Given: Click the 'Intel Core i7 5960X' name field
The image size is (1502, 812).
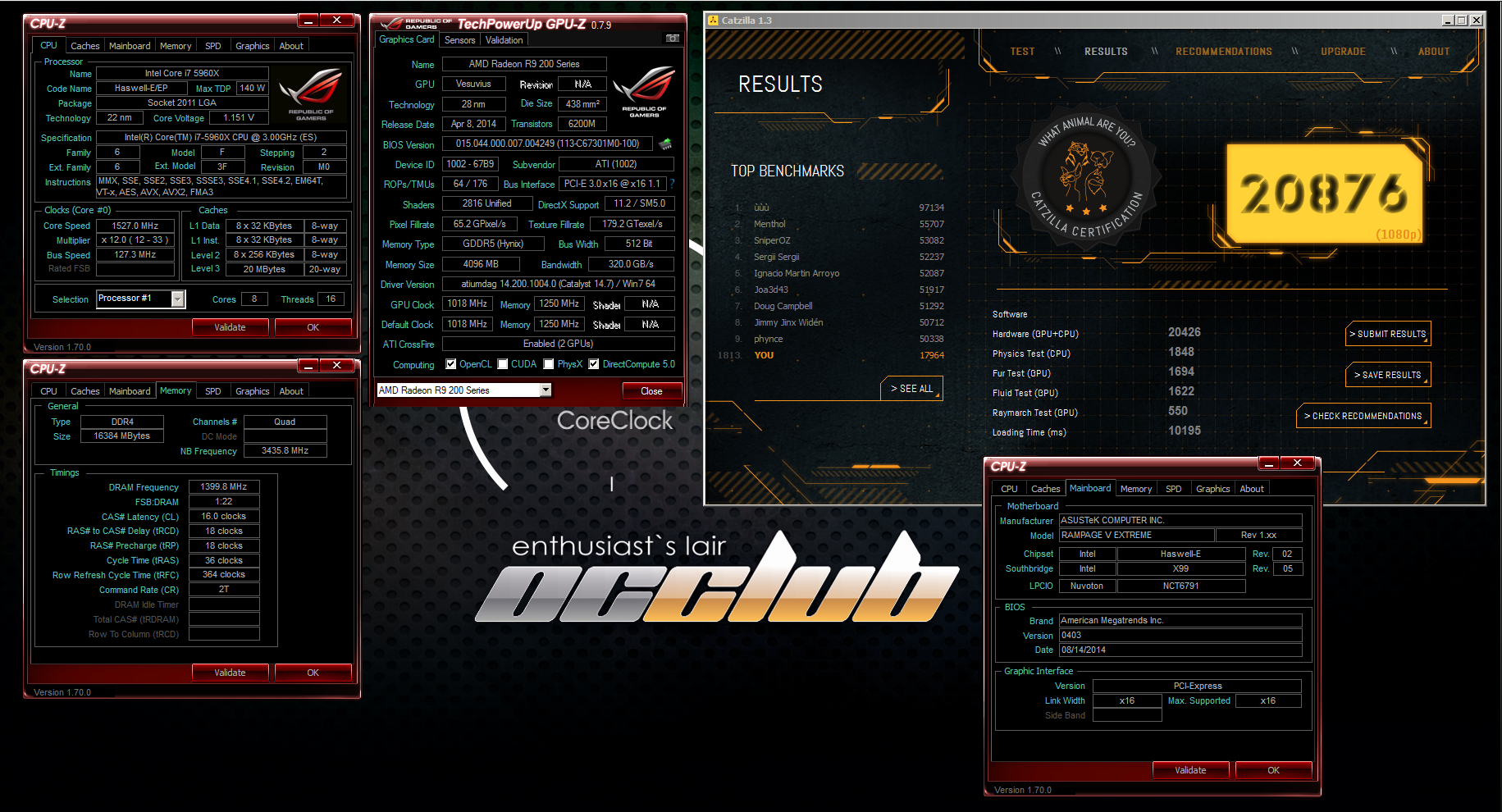Looking at the screenshot, I should point(182,73).
